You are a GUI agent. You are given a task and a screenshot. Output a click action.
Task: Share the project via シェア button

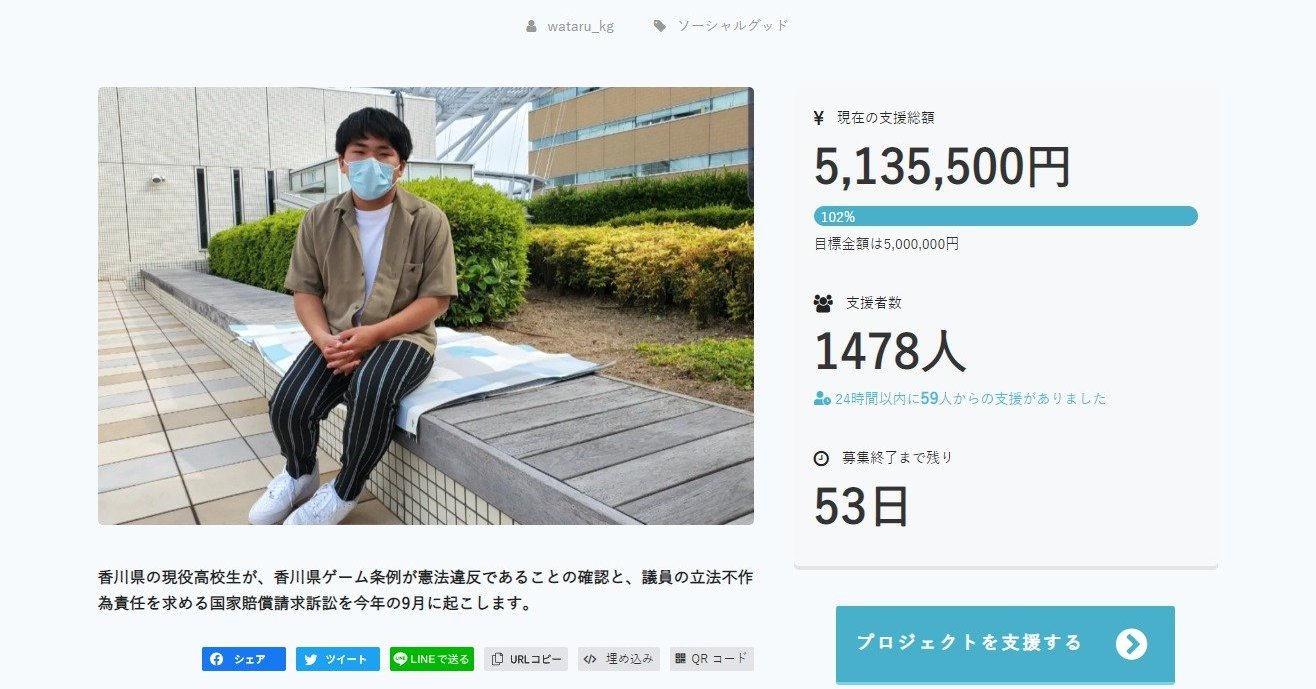click(244, 659)
